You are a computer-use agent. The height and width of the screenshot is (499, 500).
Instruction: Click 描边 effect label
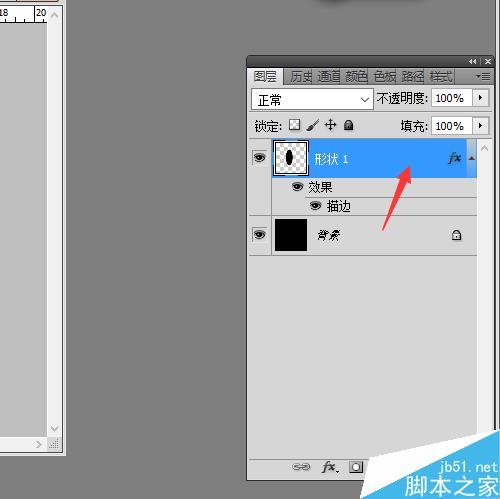click(x=338, y=206)
